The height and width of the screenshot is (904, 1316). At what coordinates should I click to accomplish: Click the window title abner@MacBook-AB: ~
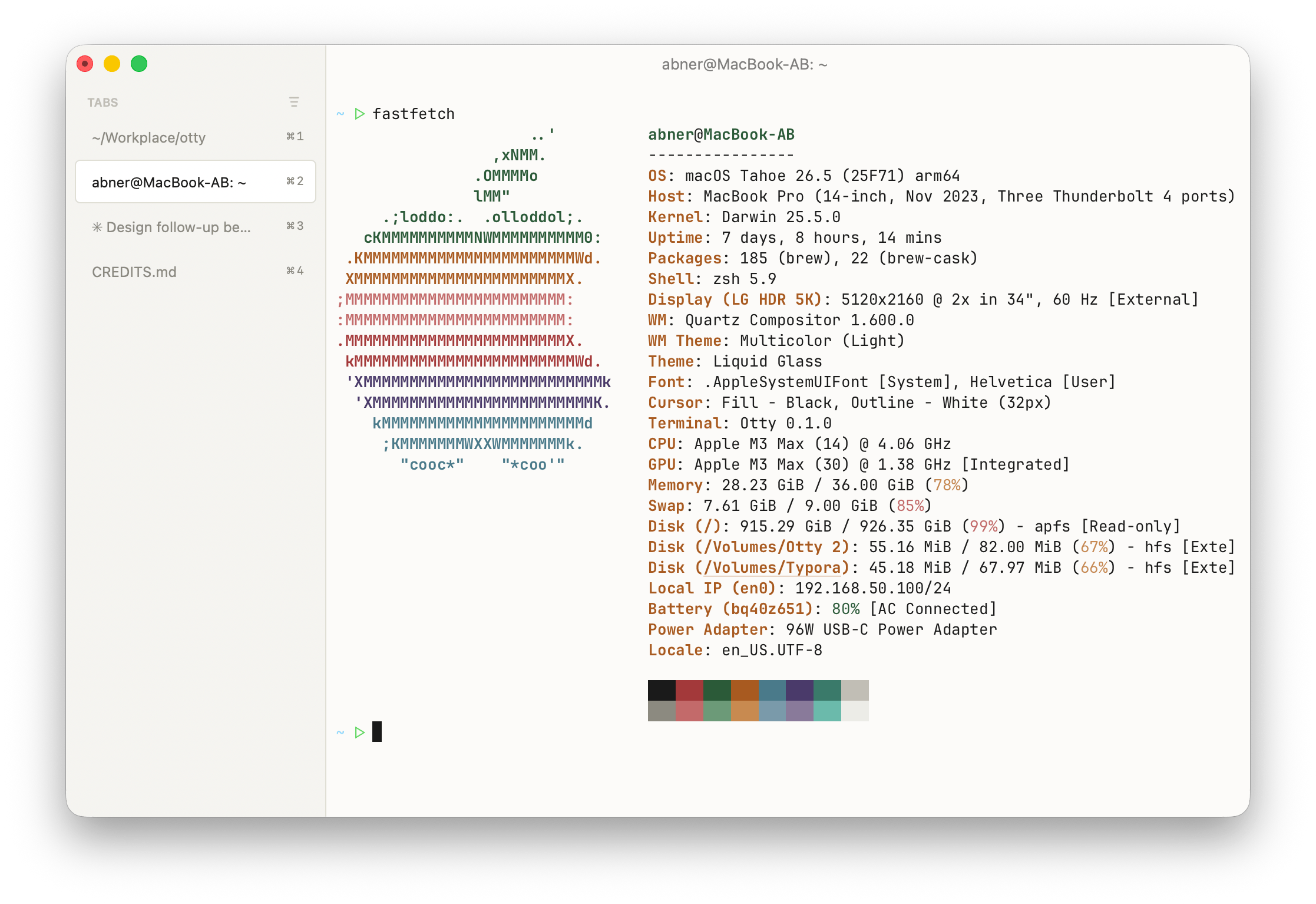point(745,64)
